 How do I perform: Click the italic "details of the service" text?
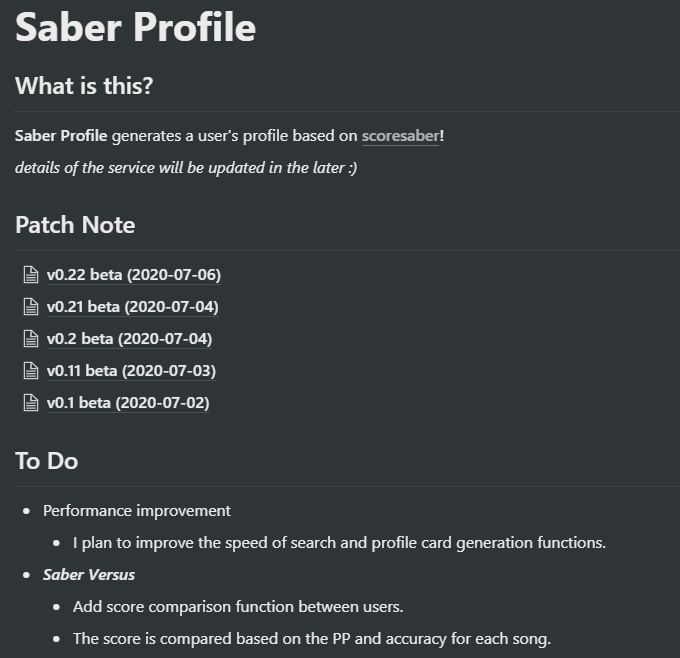pos(186,168)
